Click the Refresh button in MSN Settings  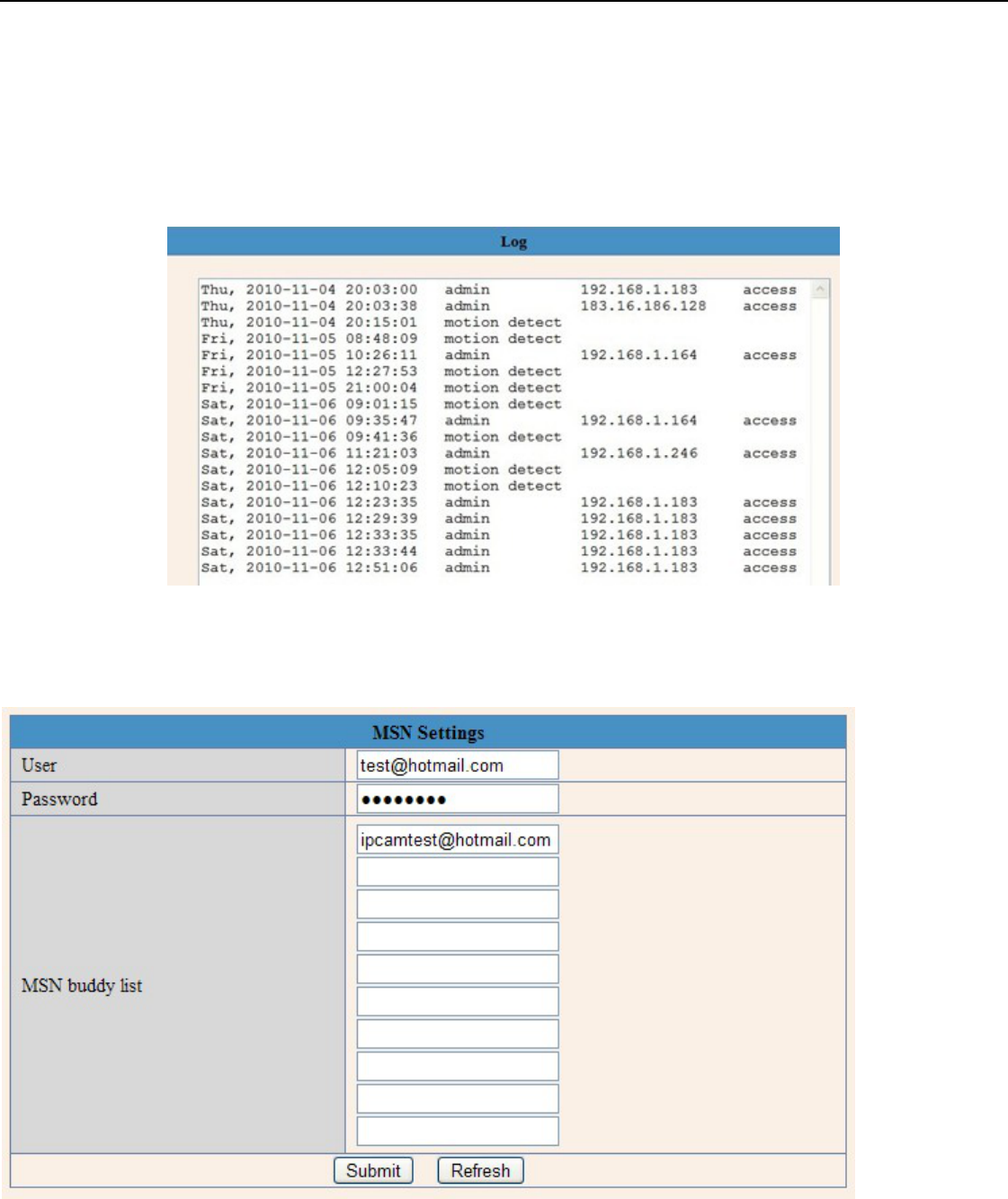pos(480,1170)
